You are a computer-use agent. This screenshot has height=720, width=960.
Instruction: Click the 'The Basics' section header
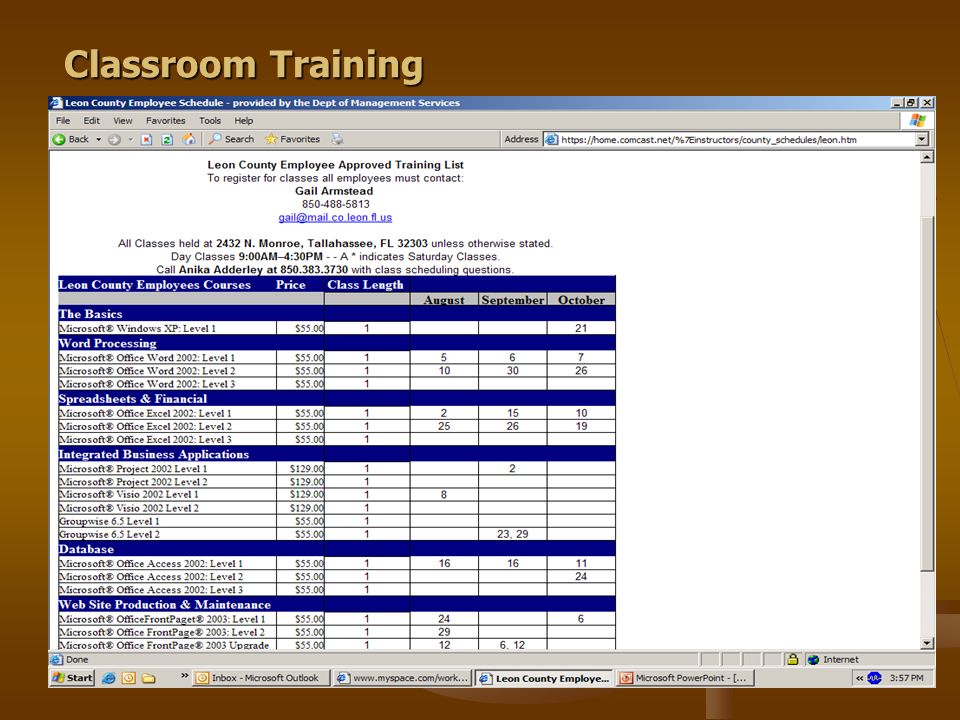pyautogui.click(x=90, y=314)
